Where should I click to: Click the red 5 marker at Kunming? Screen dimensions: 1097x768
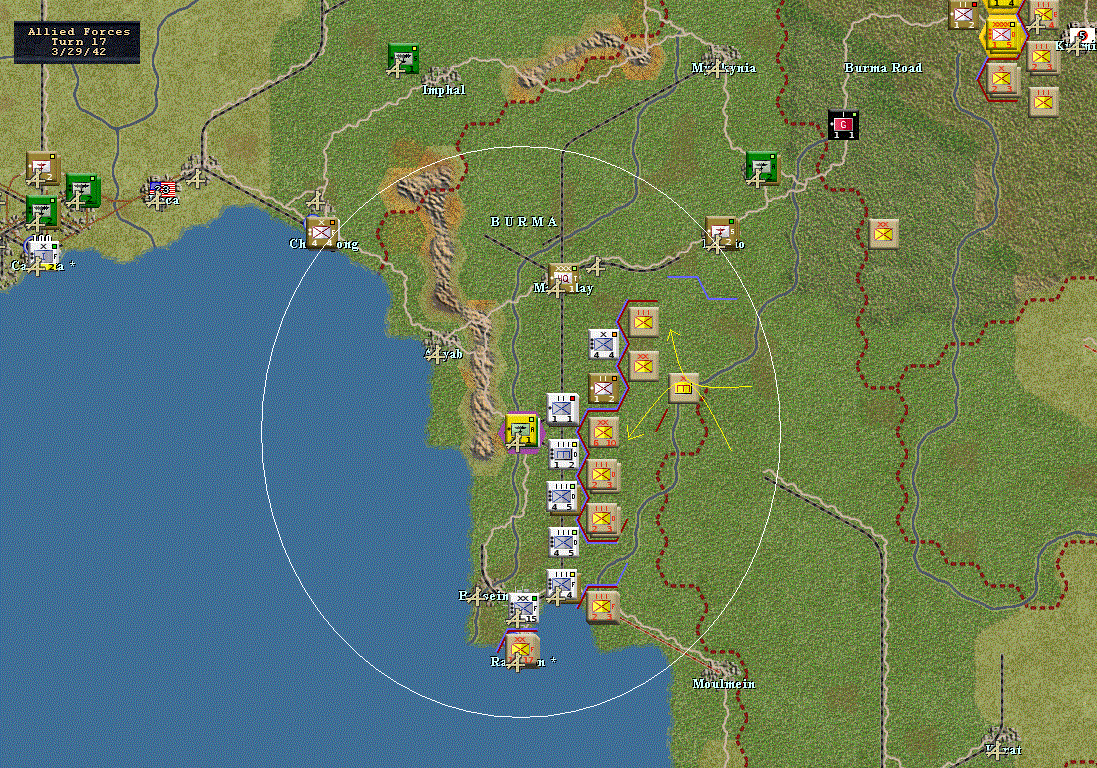pos(1082,36)
